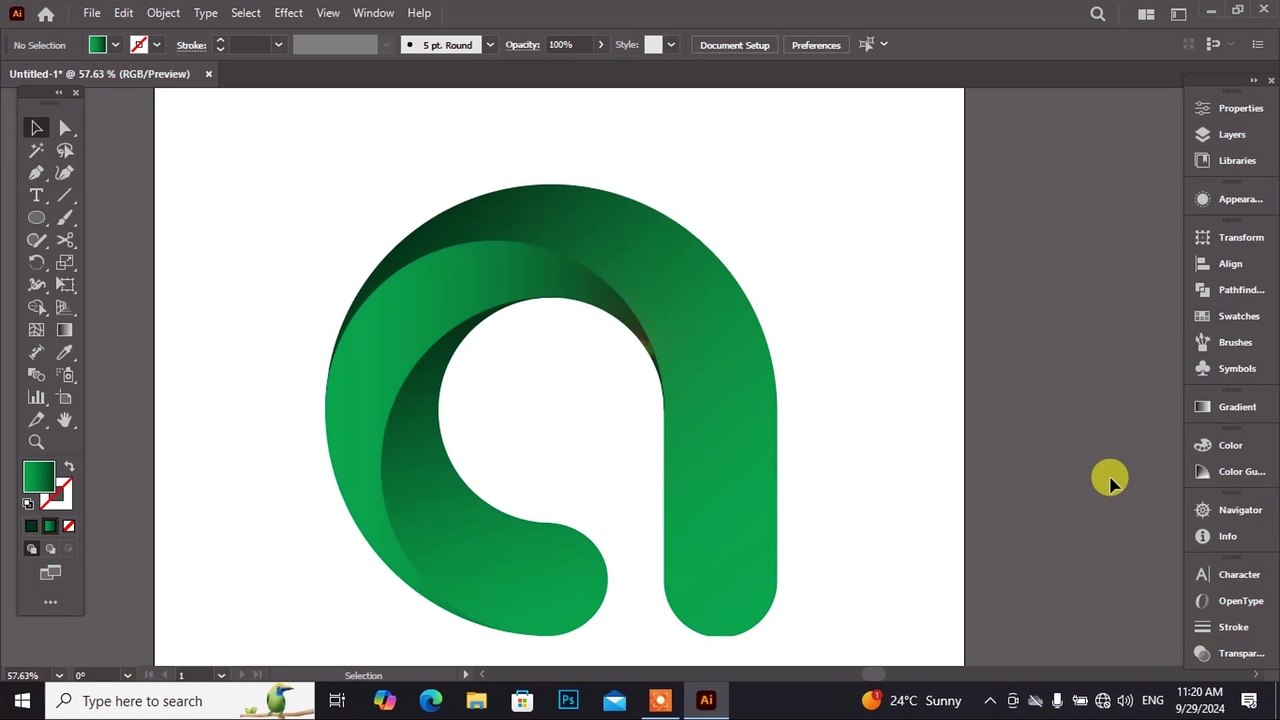Select the Curvature tool
The image size is (1280, 720).
pos(65,173)
